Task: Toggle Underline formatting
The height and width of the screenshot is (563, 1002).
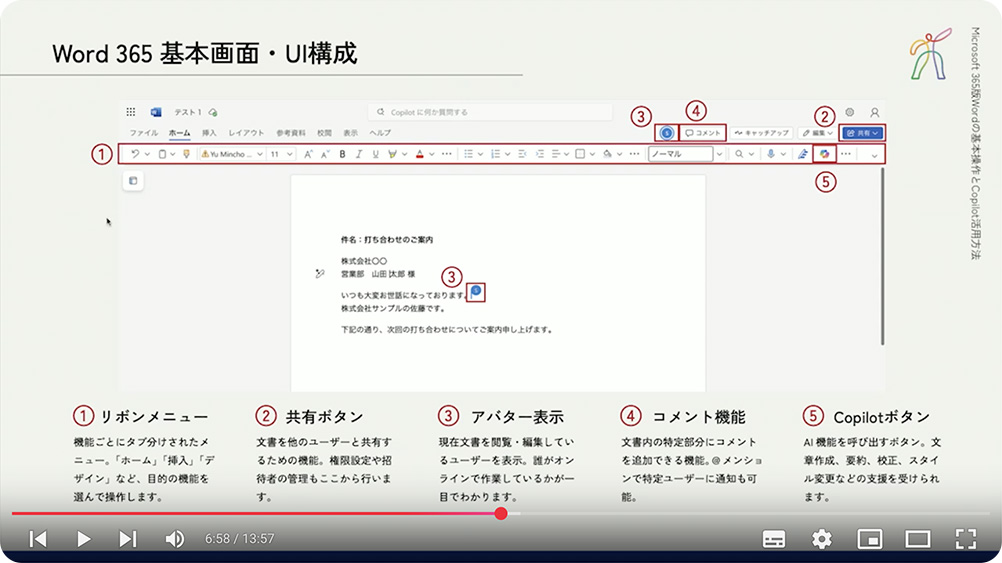Action: [375, 154]
